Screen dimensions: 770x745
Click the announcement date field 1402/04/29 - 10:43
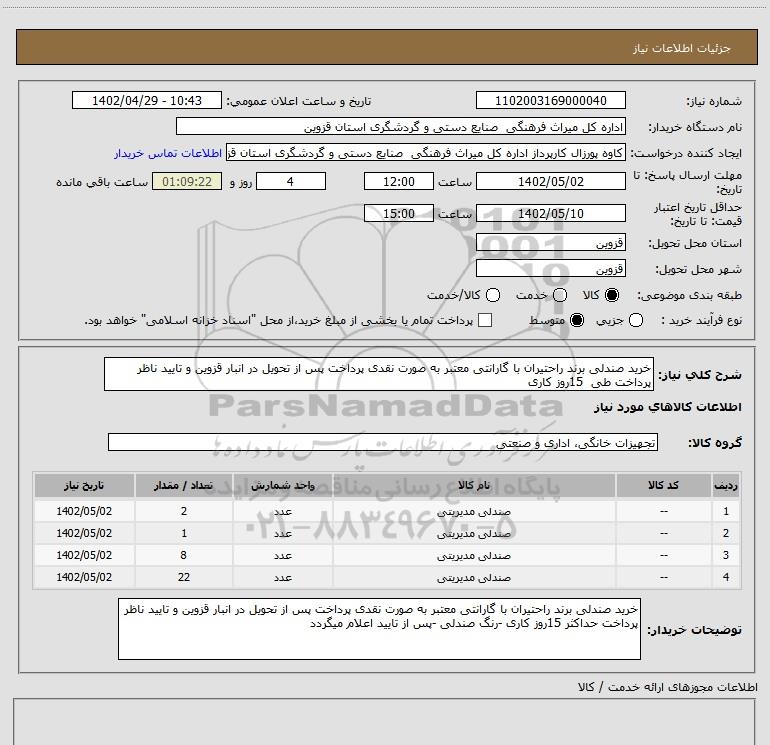(147, 100)
